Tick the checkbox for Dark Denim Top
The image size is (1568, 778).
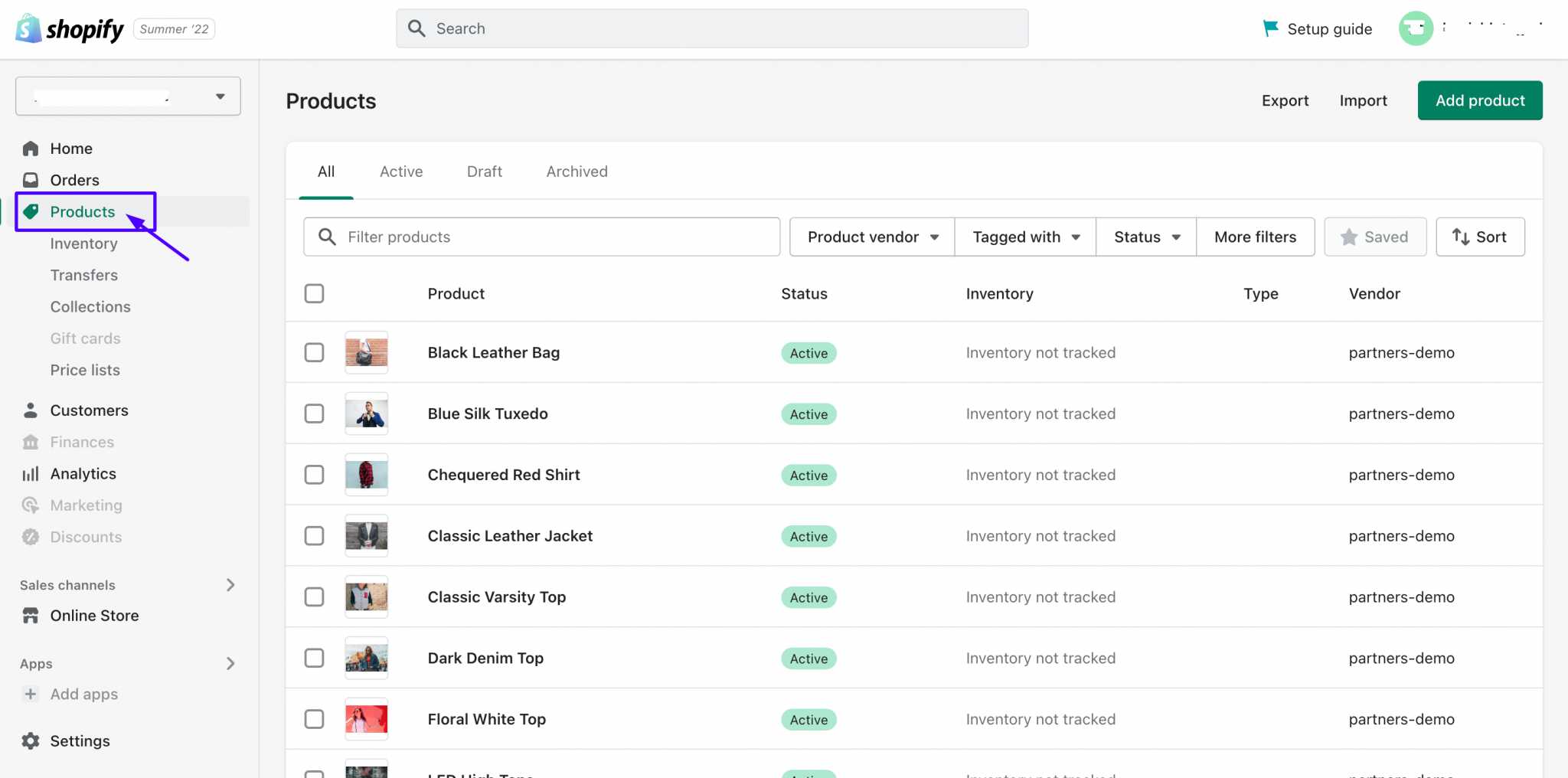(314, 658)
